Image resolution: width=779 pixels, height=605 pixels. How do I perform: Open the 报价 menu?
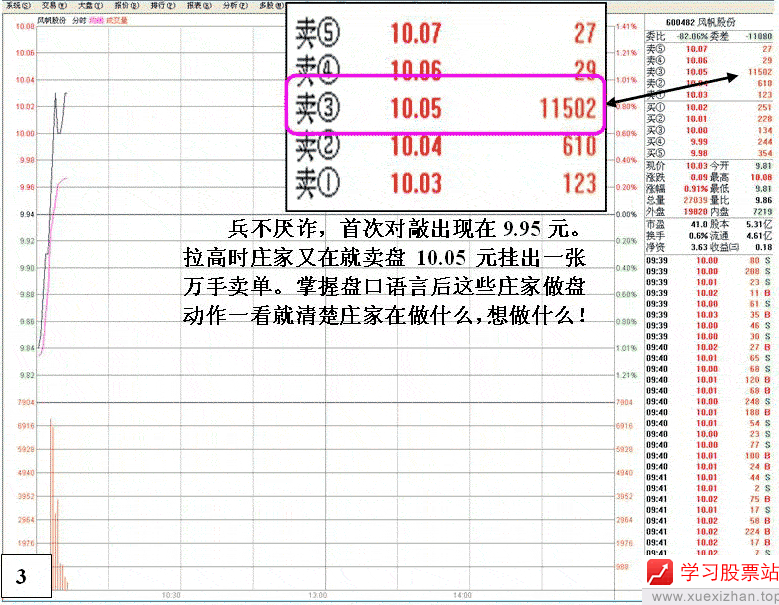click(x=127, y=5)
